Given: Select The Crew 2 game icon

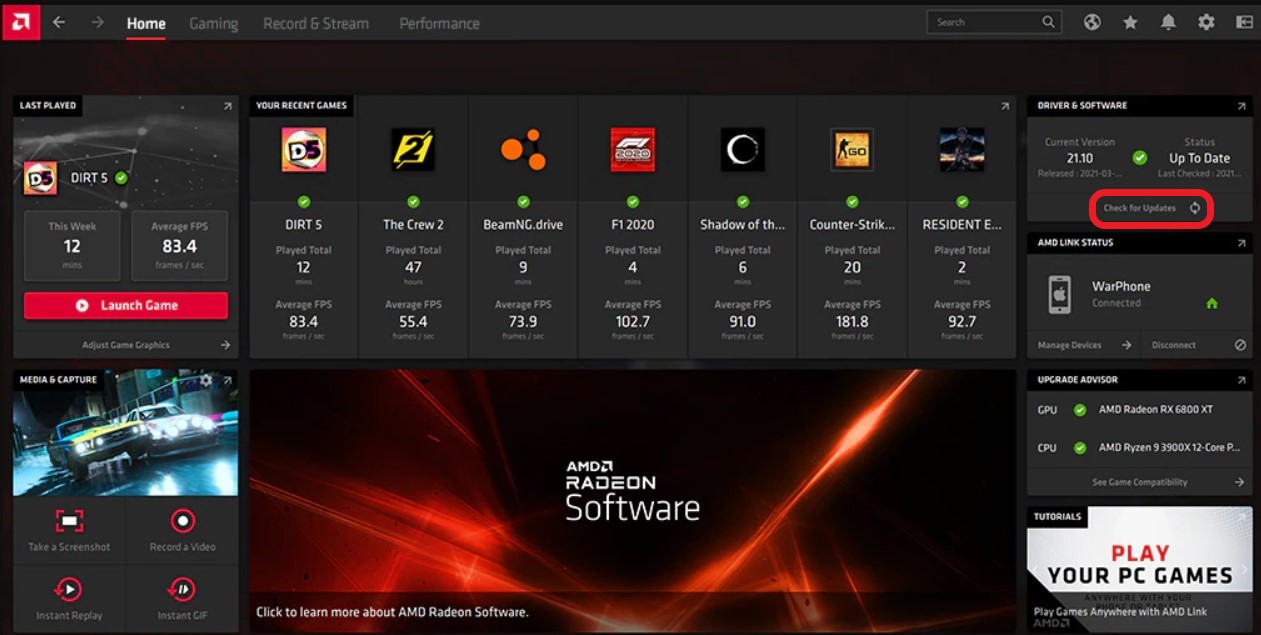Looking at the screenshot, I should point(413,150).
